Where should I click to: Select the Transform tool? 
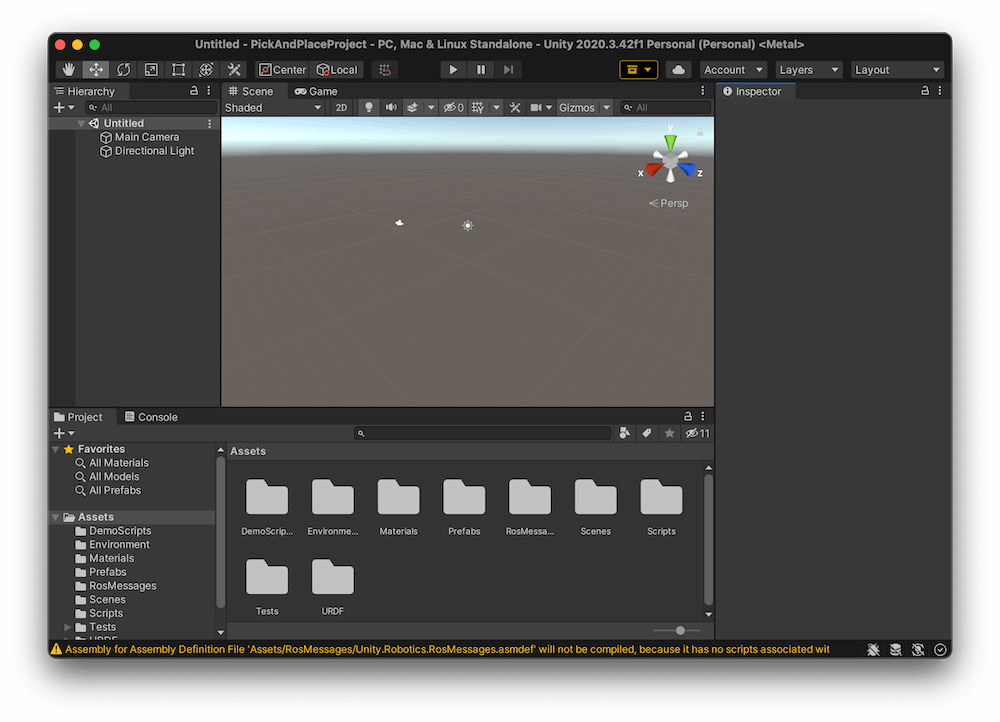coord(206,70)
